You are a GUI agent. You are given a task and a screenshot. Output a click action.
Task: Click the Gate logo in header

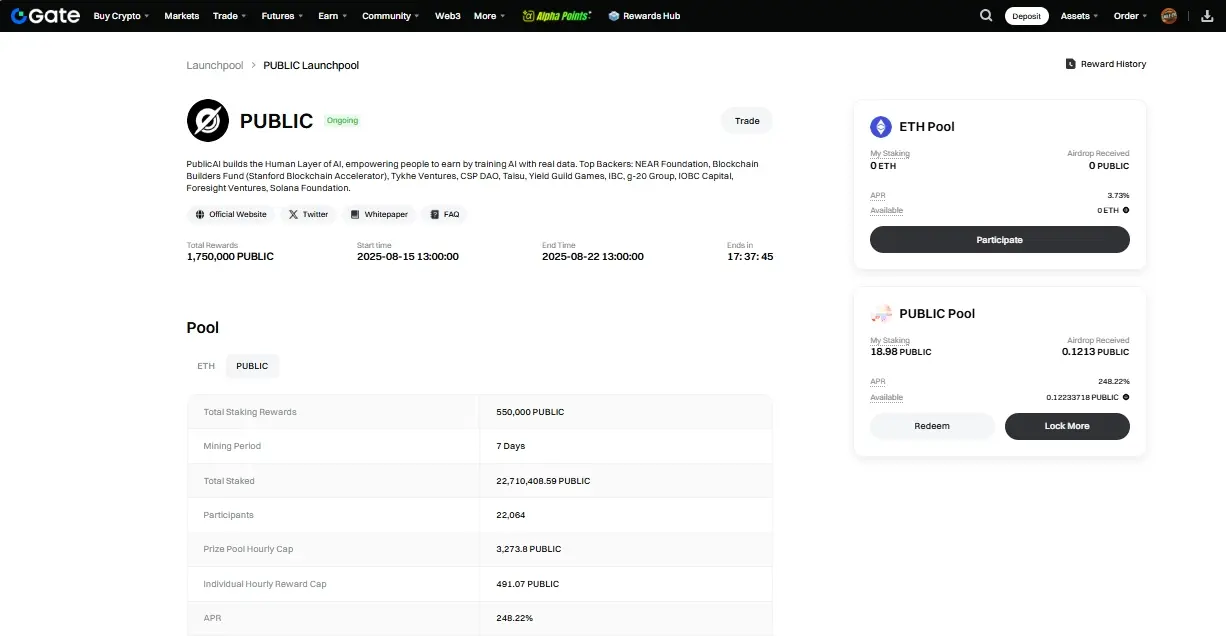45,16
